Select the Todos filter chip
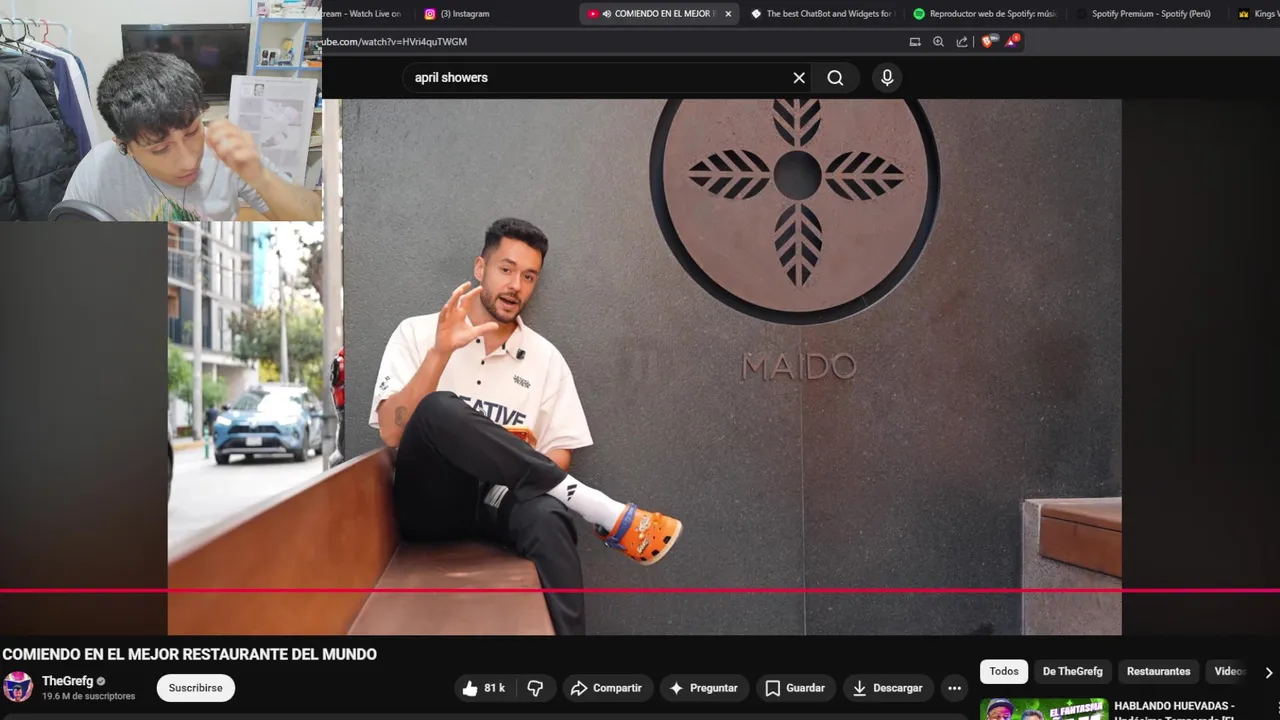This screenshot has height=720, width=1280. pos(1004,672)
